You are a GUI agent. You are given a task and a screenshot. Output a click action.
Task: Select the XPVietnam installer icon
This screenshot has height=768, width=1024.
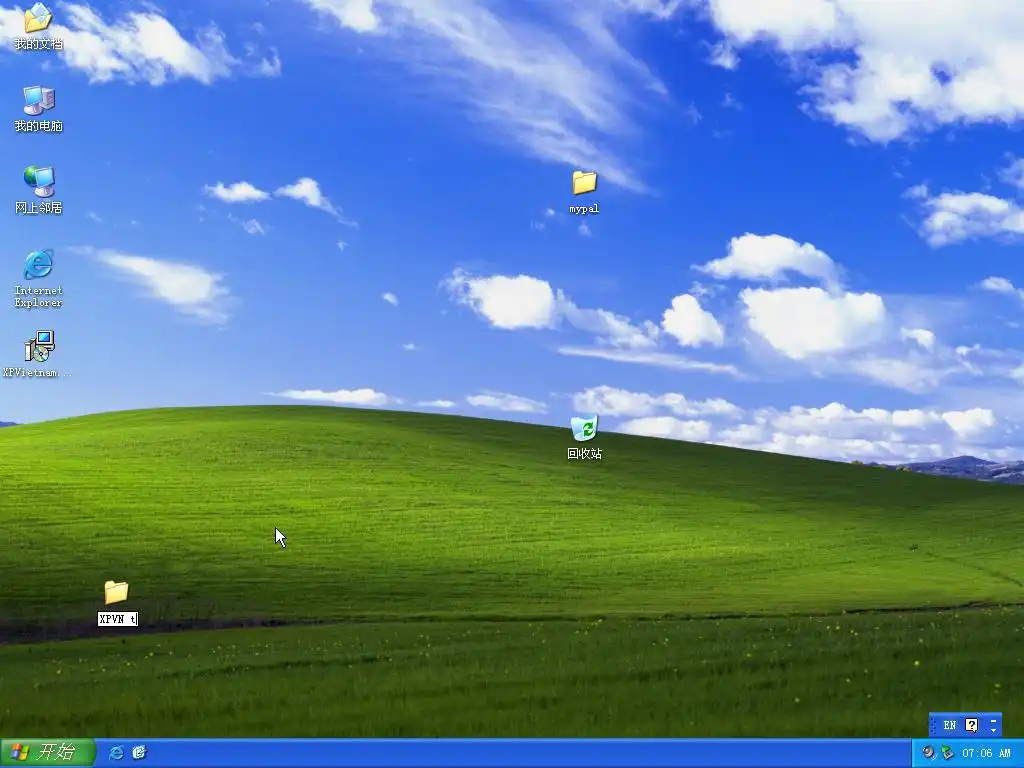pos(39,354)
